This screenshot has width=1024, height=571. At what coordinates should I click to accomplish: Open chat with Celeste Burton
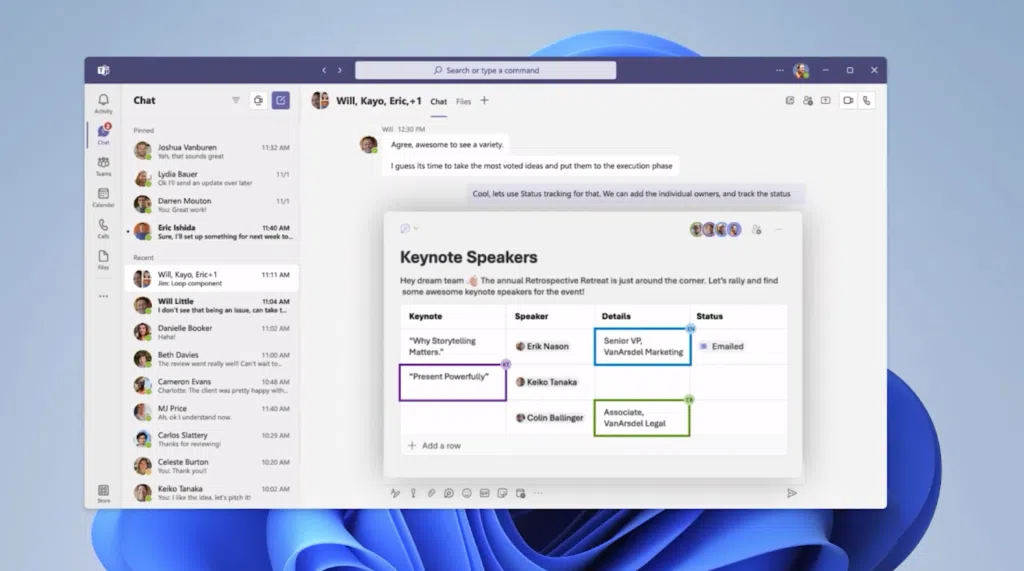212,466
